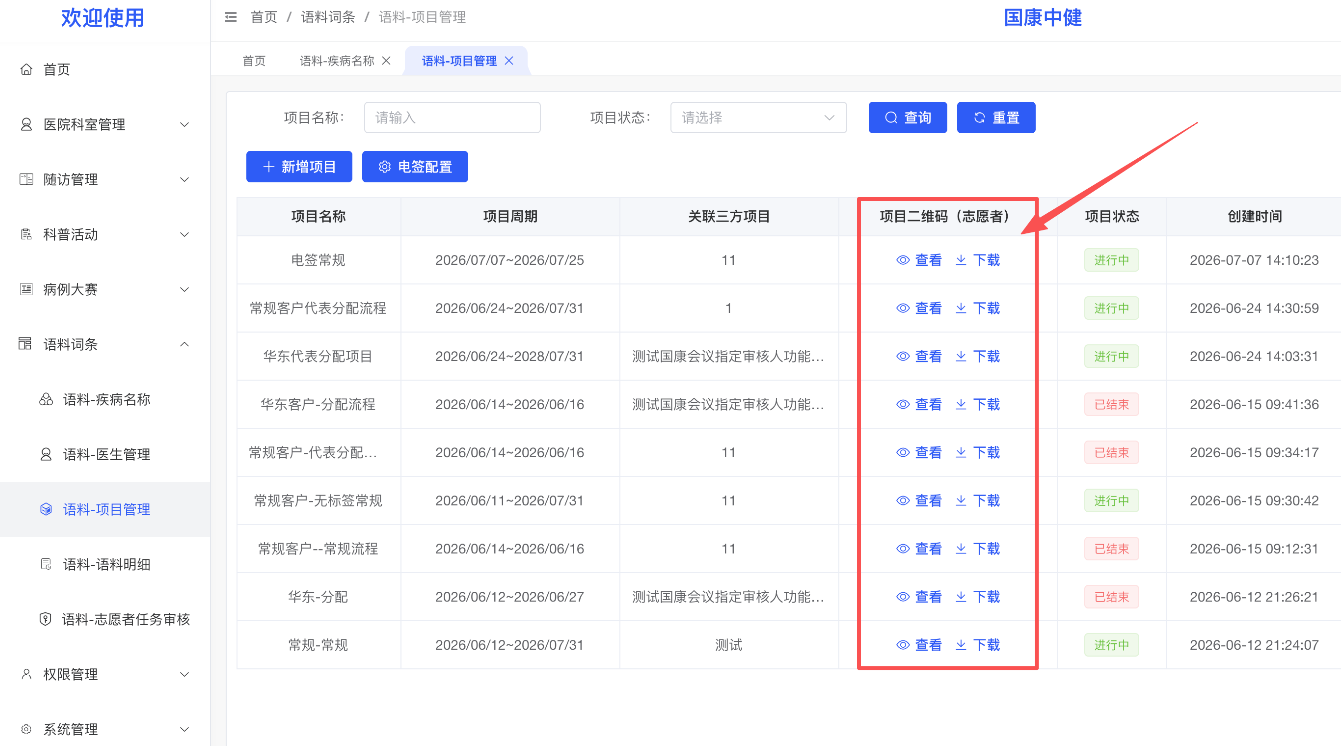Click the 语料-语料明细 document icon
This screenshot has width=1341, height=746.
point(46,564)
